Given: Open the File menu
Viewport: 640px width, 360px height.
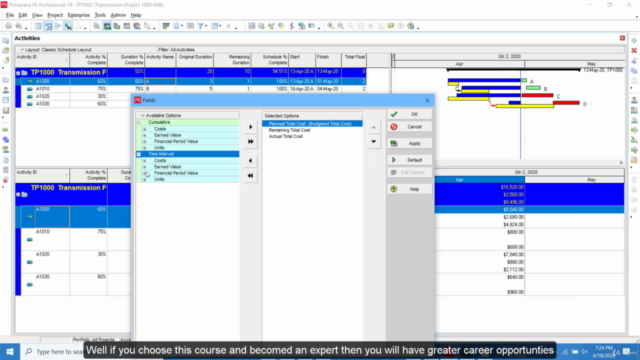Looking at the screenshot, I should 10,15.
